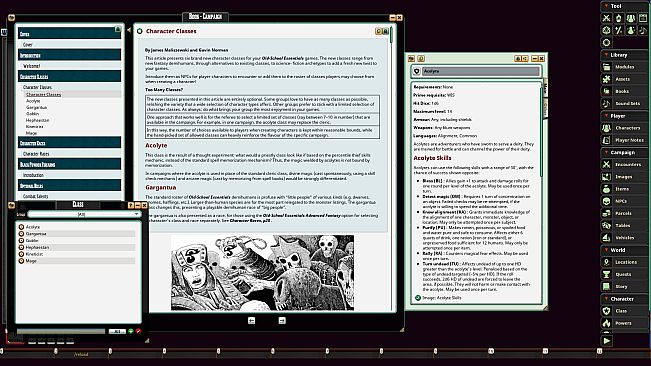Toggle the lock icon in Acolyte window header
Image resolution: width=651 pixels, height=366 pixels.
click(x=518, y=59)
